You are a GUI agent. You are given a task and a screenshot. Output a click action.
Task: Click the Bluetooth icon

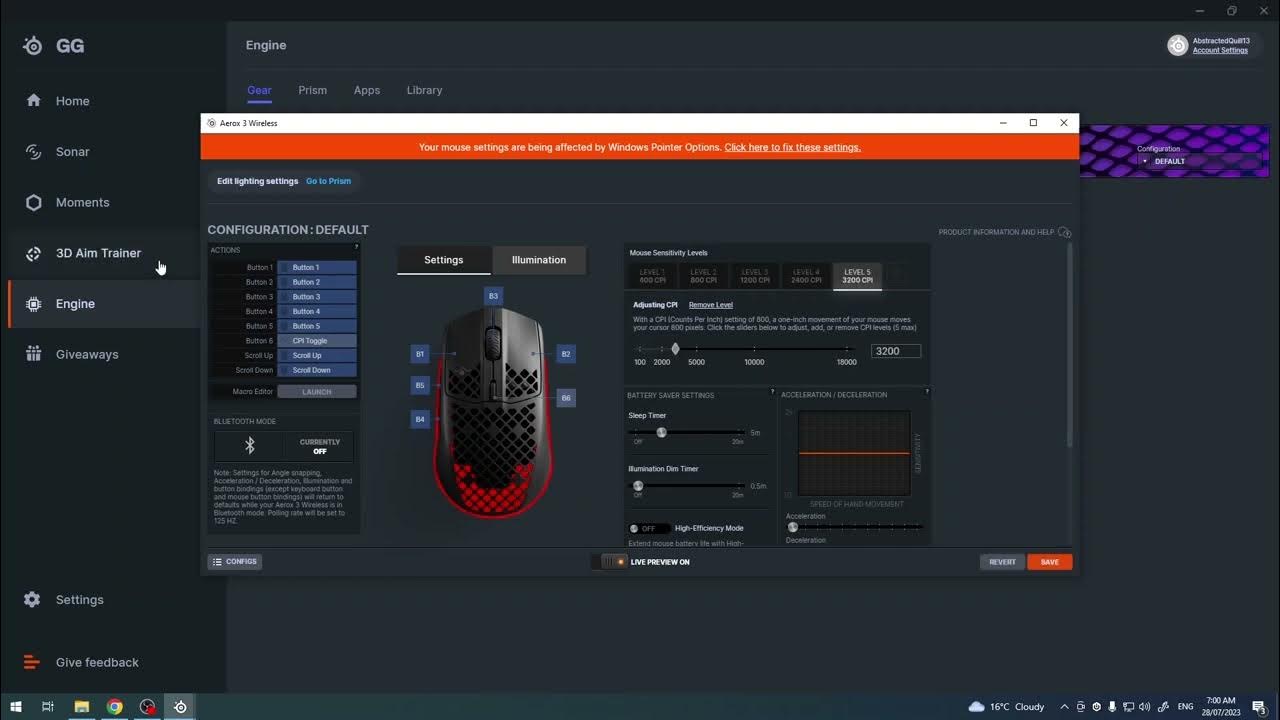pyautogui.click(x=250, y=446)
